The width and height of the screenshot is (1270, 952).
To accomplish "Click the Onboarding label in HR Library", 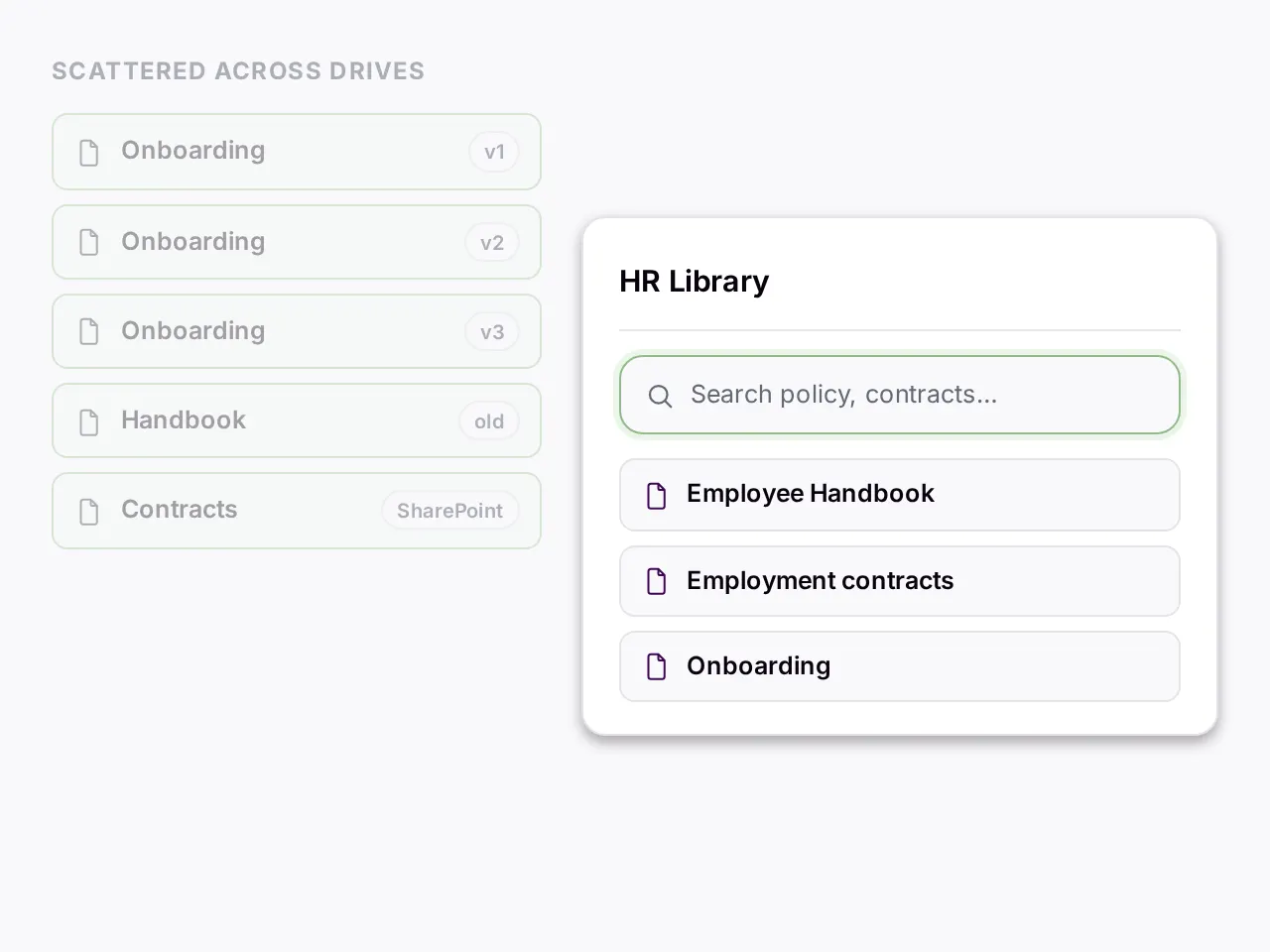I will coord(759,666).
